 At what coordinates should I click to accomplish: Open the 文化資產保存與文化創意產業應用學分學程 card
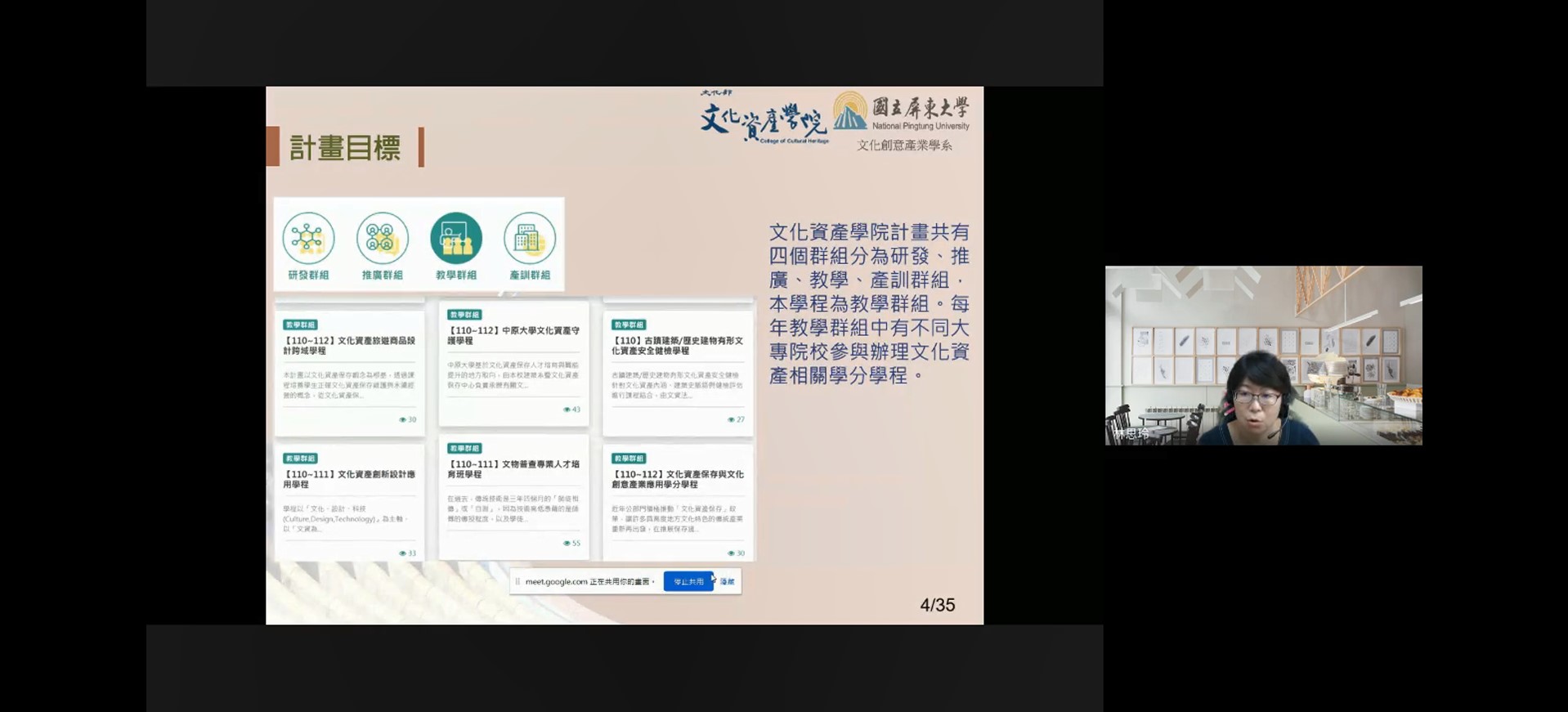[x=678, y=479]
